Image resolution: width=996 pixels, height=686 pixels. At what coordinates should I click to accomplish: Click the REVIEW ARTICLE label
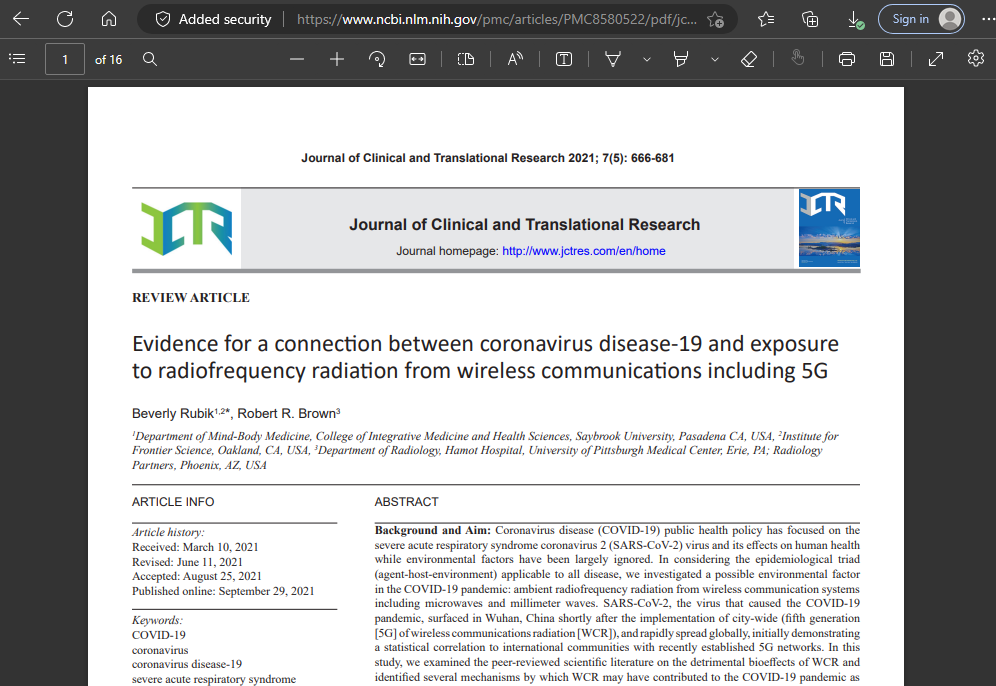191,298
